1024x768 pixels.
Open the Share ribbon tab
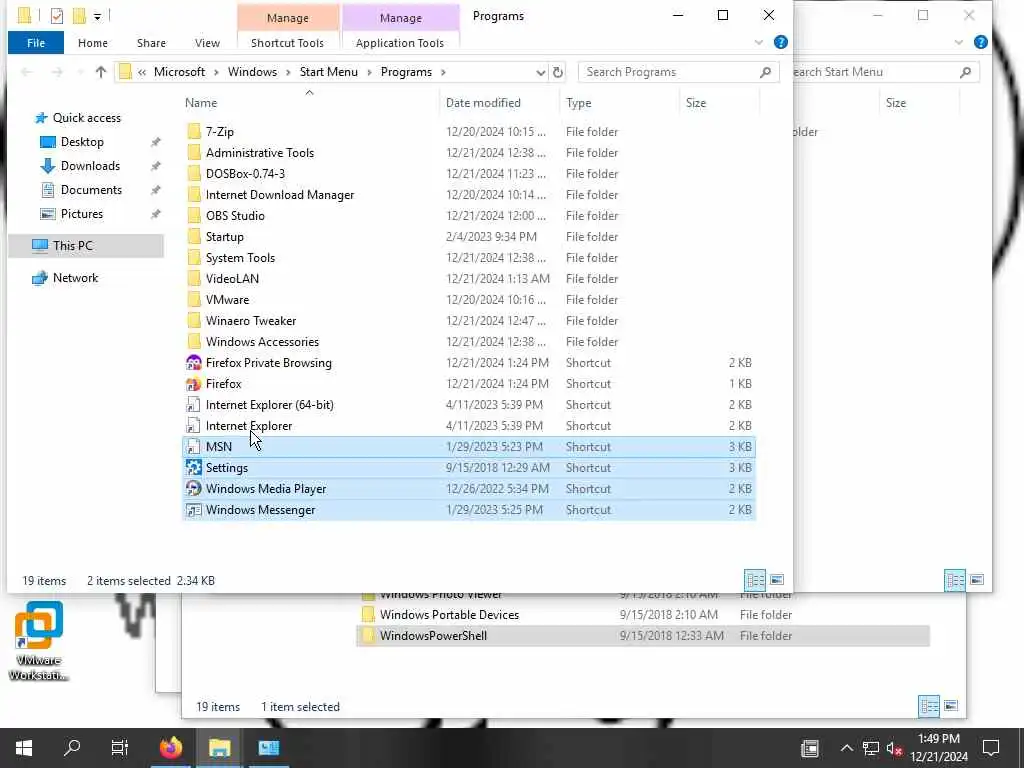click(x=151, y=43)
